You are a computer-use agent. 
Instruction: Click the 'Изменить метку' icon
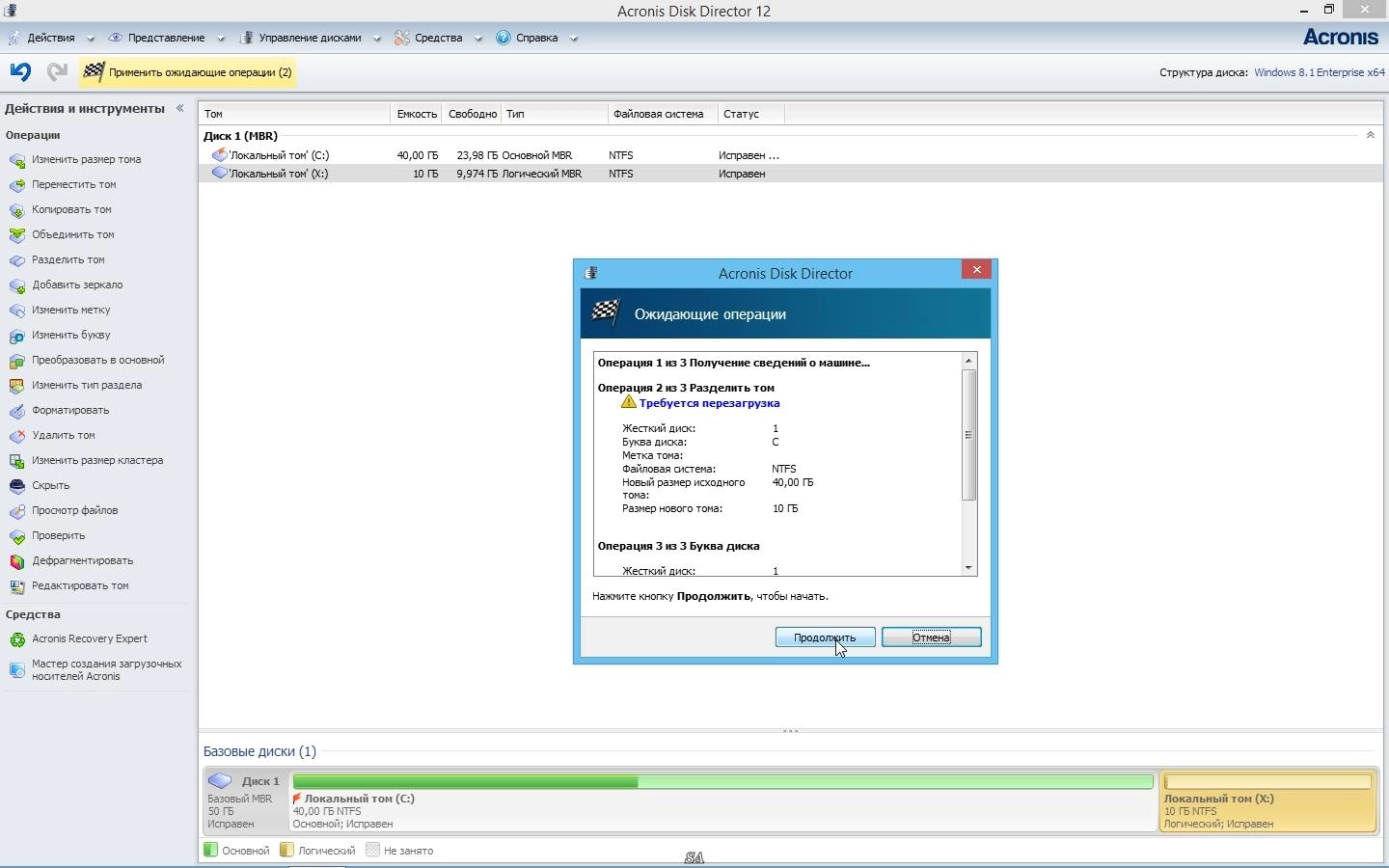[x=16, y=311]
